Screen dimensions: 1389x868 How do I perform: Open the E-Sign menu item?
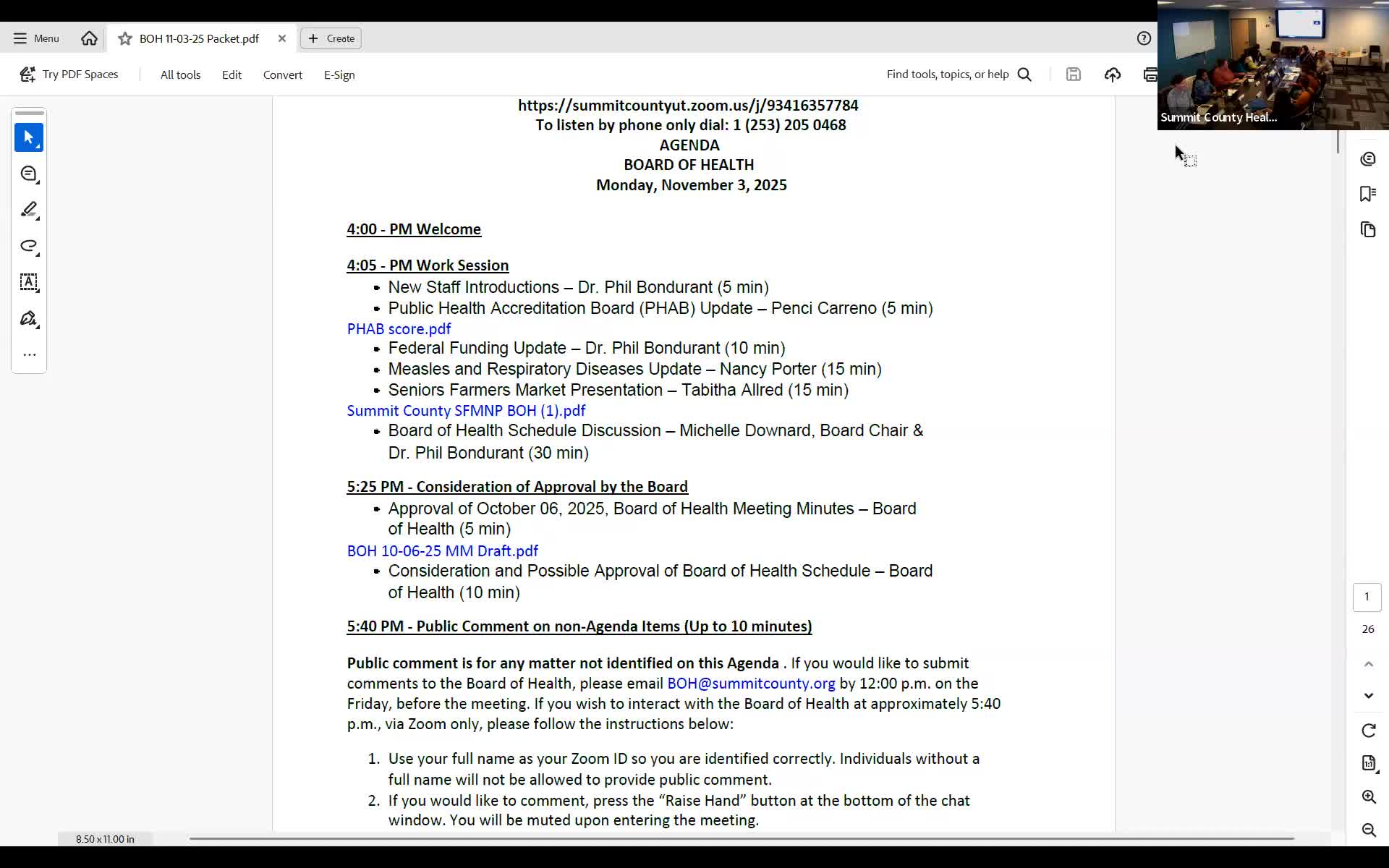point(339,75)
